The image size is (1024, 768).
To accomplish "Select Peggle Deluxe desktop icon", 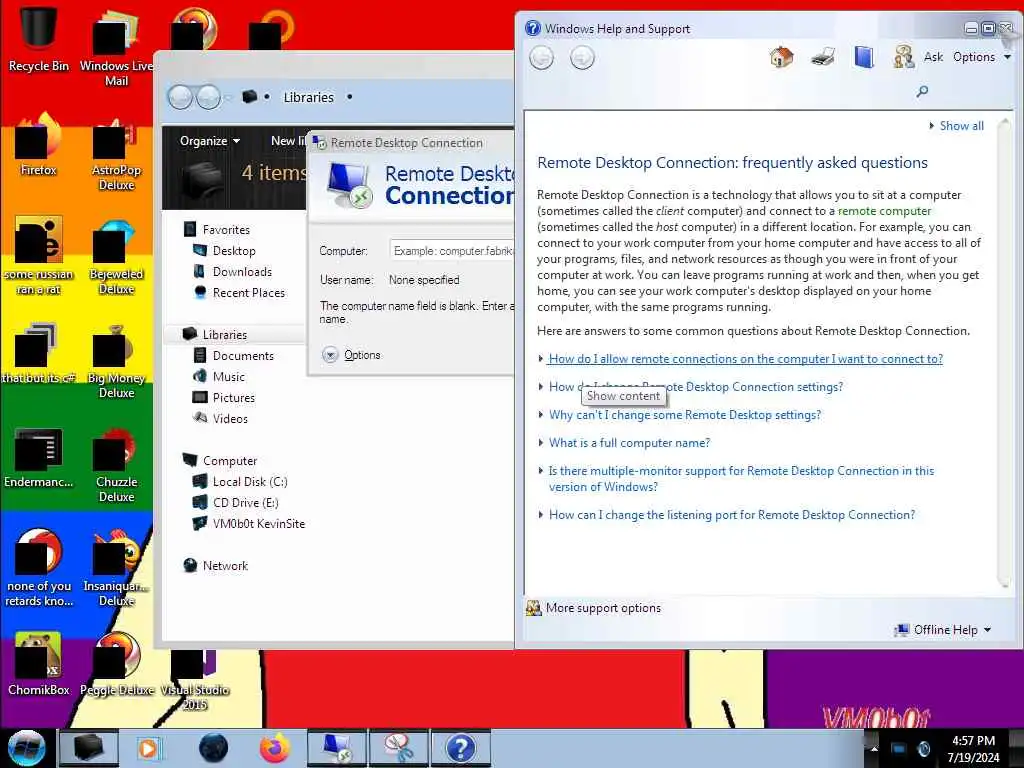I will click(116, 664).
